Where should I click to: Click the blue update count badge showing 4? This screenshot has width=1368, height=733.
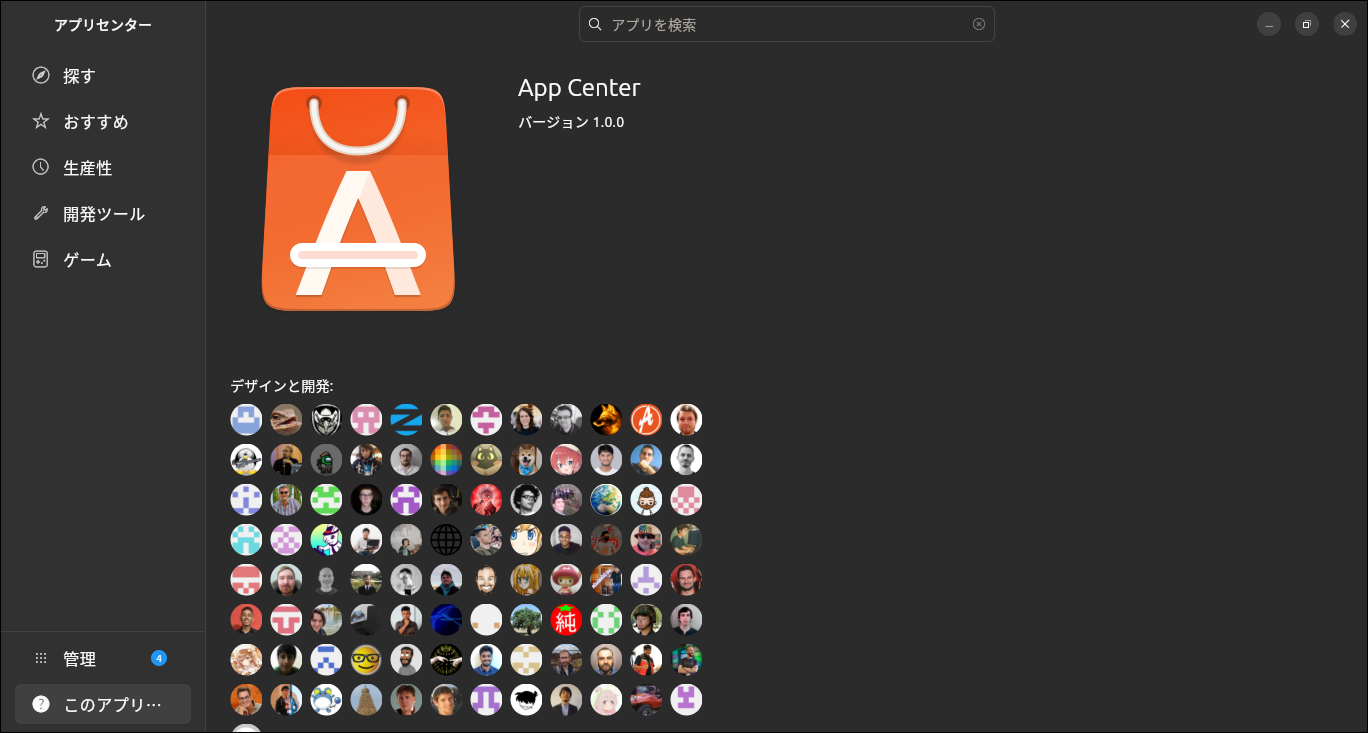tap(159, 658)
